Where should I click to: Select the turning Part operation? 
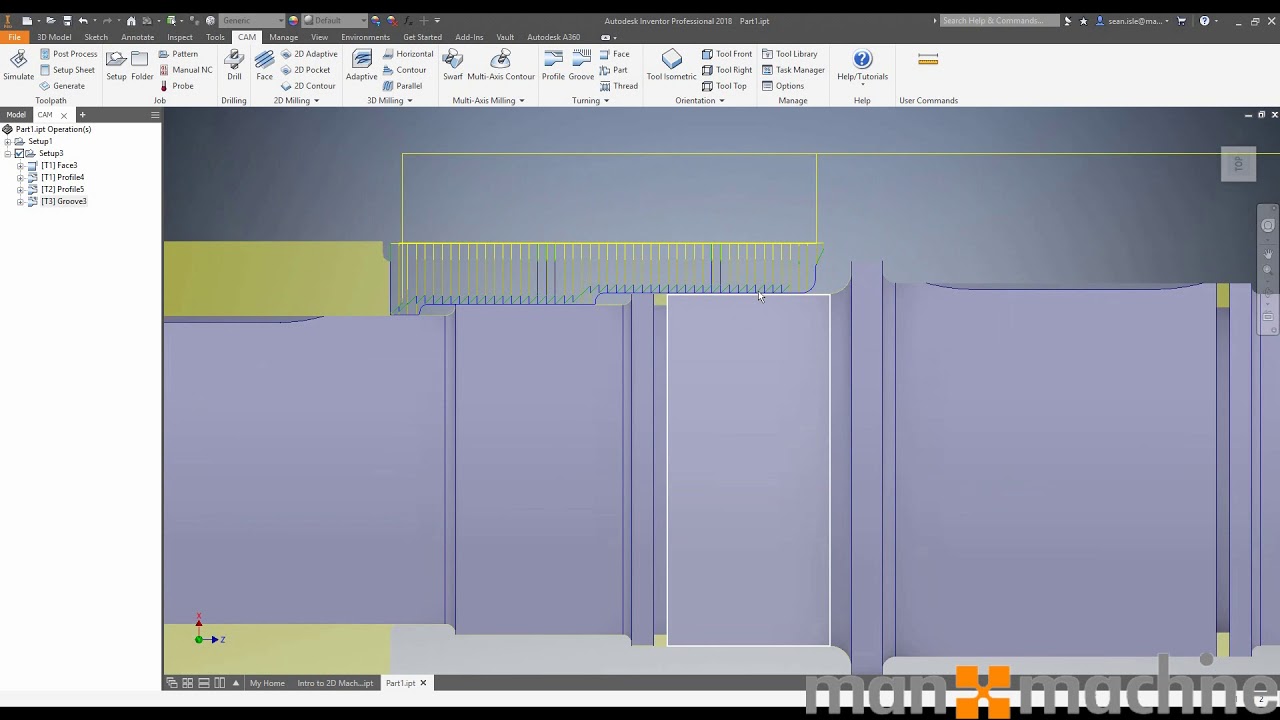point(614,70)
